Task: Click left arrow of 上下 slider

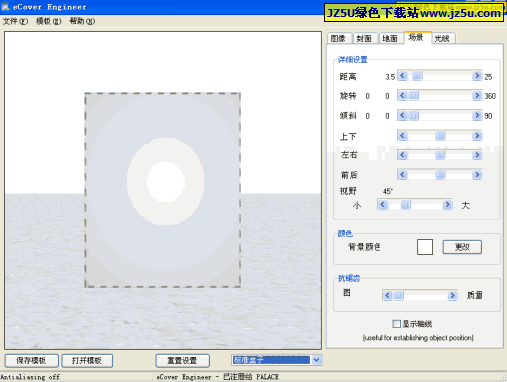Action: (x=403, y=136)
